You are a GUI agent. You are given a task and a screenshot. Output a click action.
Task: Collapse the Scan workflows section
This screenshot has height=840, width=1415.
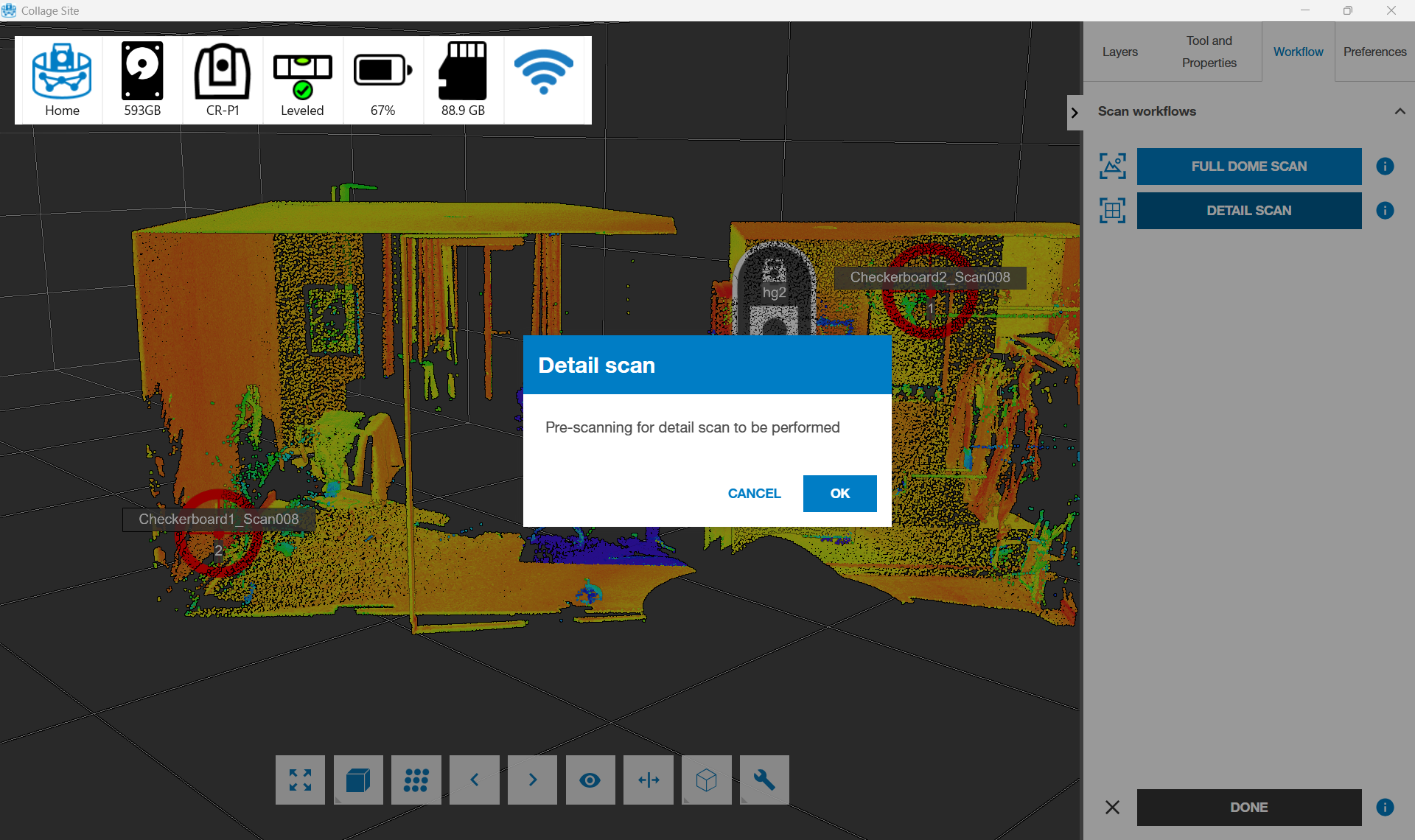pyautogui.click(x=1400, y=111)
